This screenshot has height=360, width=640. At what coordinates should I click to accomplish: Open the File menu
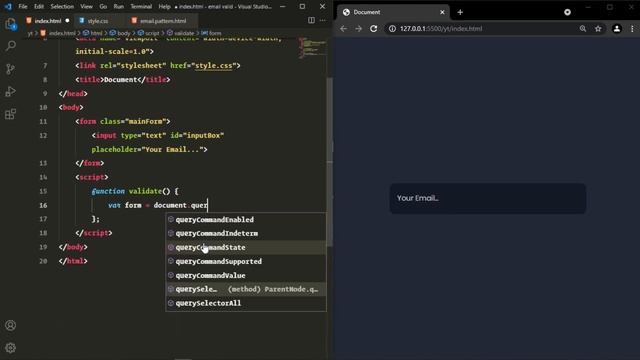(x=23, y=7)
